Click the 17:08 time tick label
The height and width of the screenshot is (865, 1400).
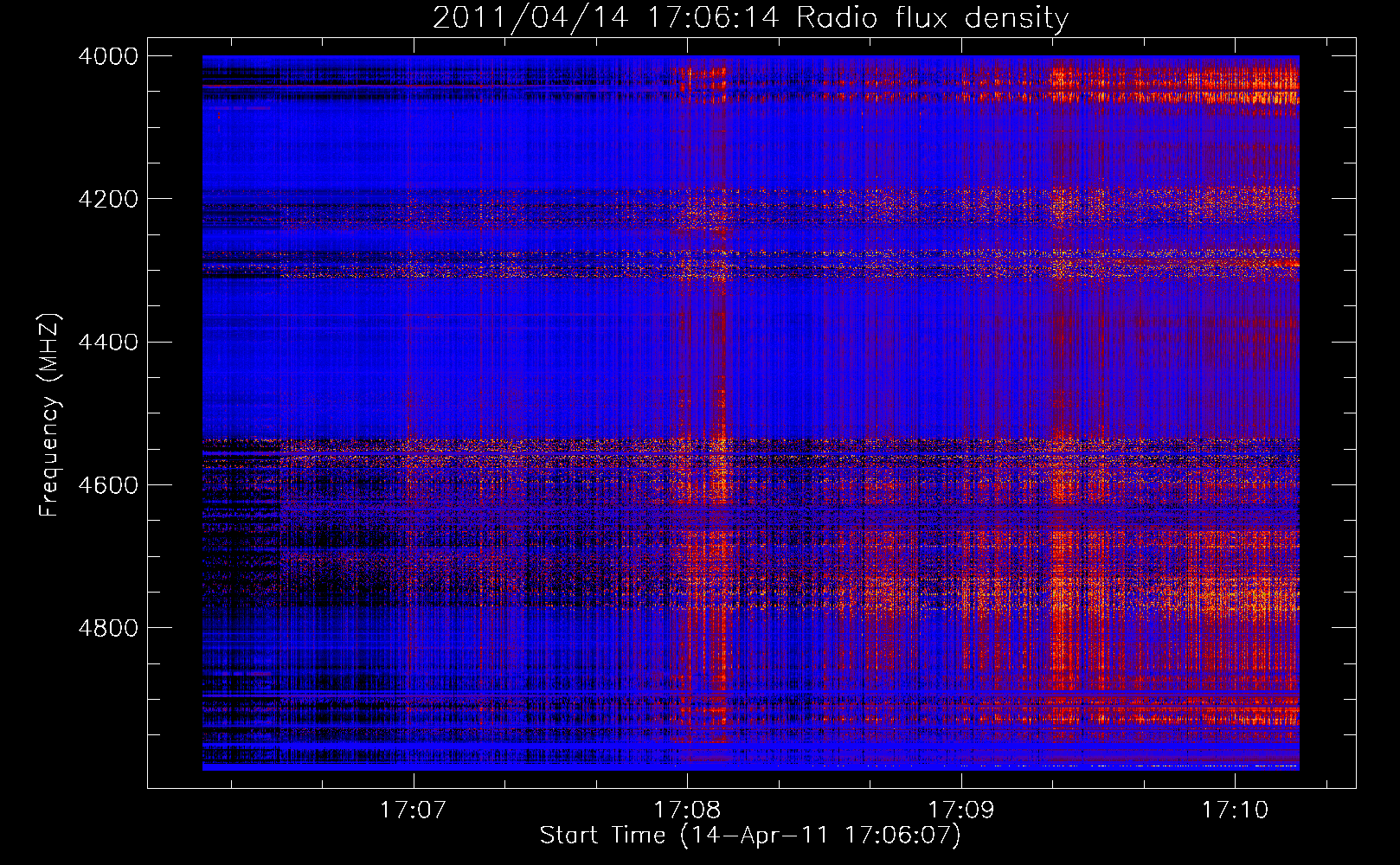[687, 810]
